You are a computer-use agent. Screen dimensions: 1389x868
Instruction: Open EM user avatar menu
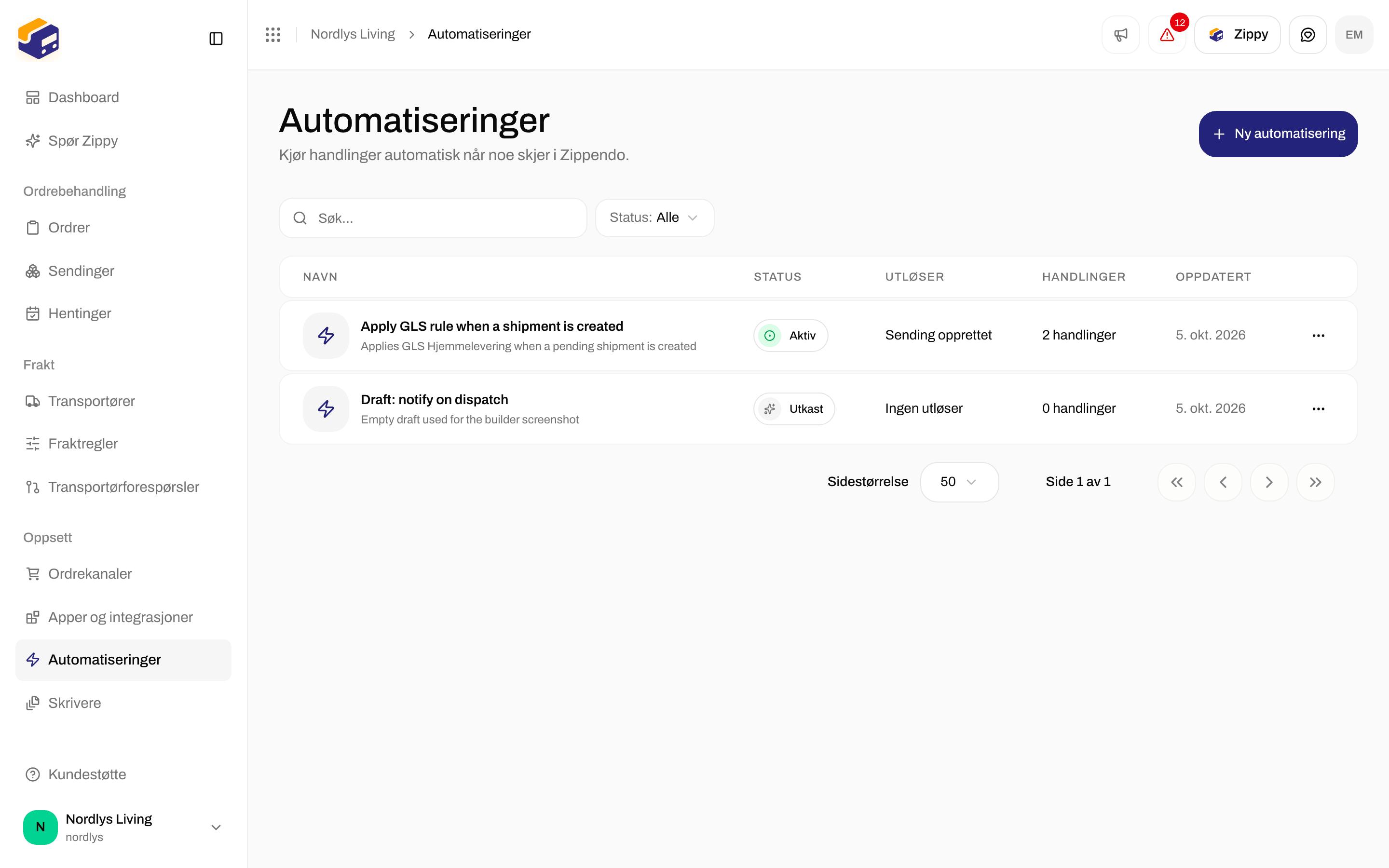pos(1354,34)
